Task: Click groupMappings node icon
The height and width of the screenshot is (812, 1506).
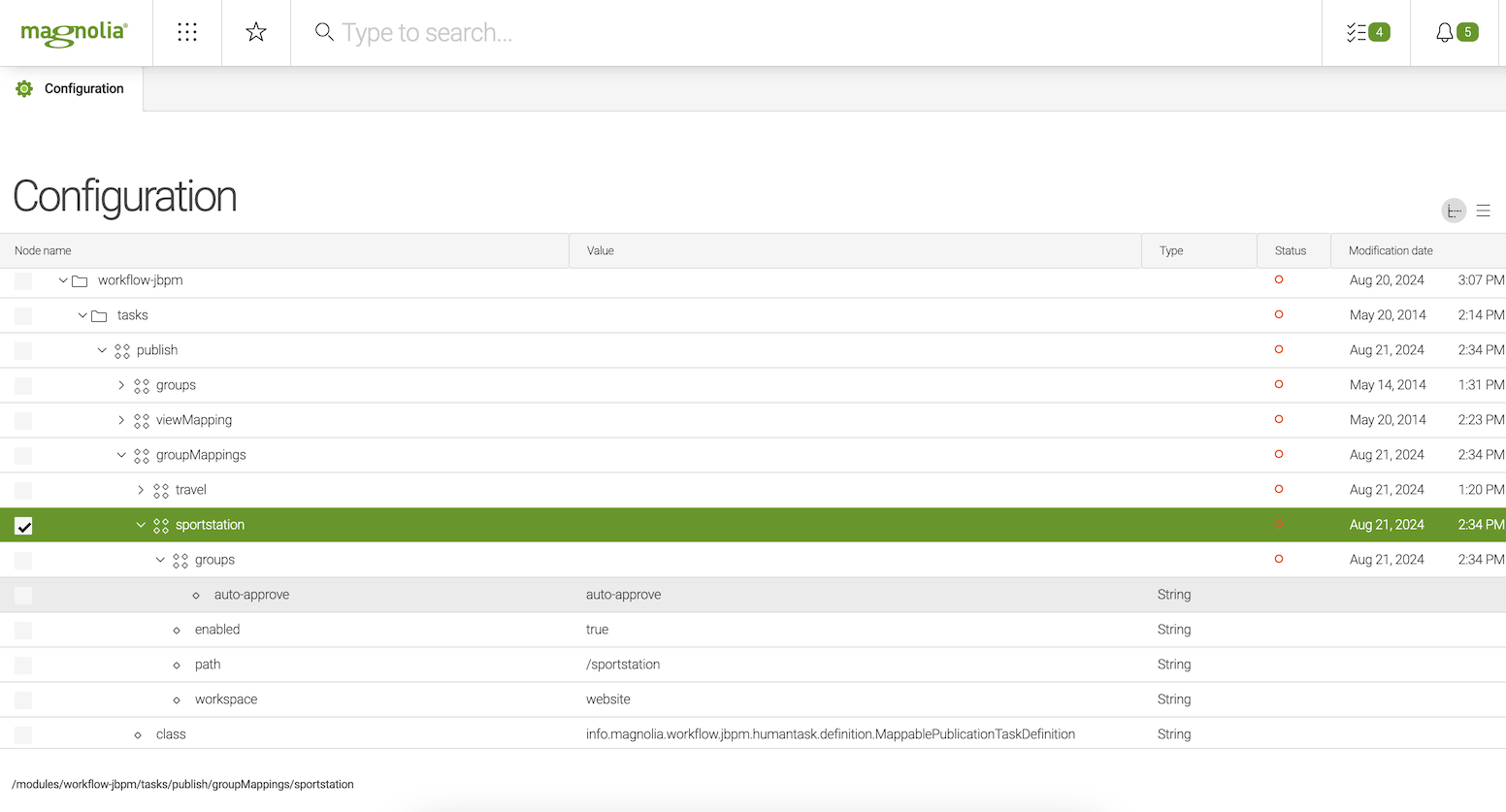Action: point(142,456)
